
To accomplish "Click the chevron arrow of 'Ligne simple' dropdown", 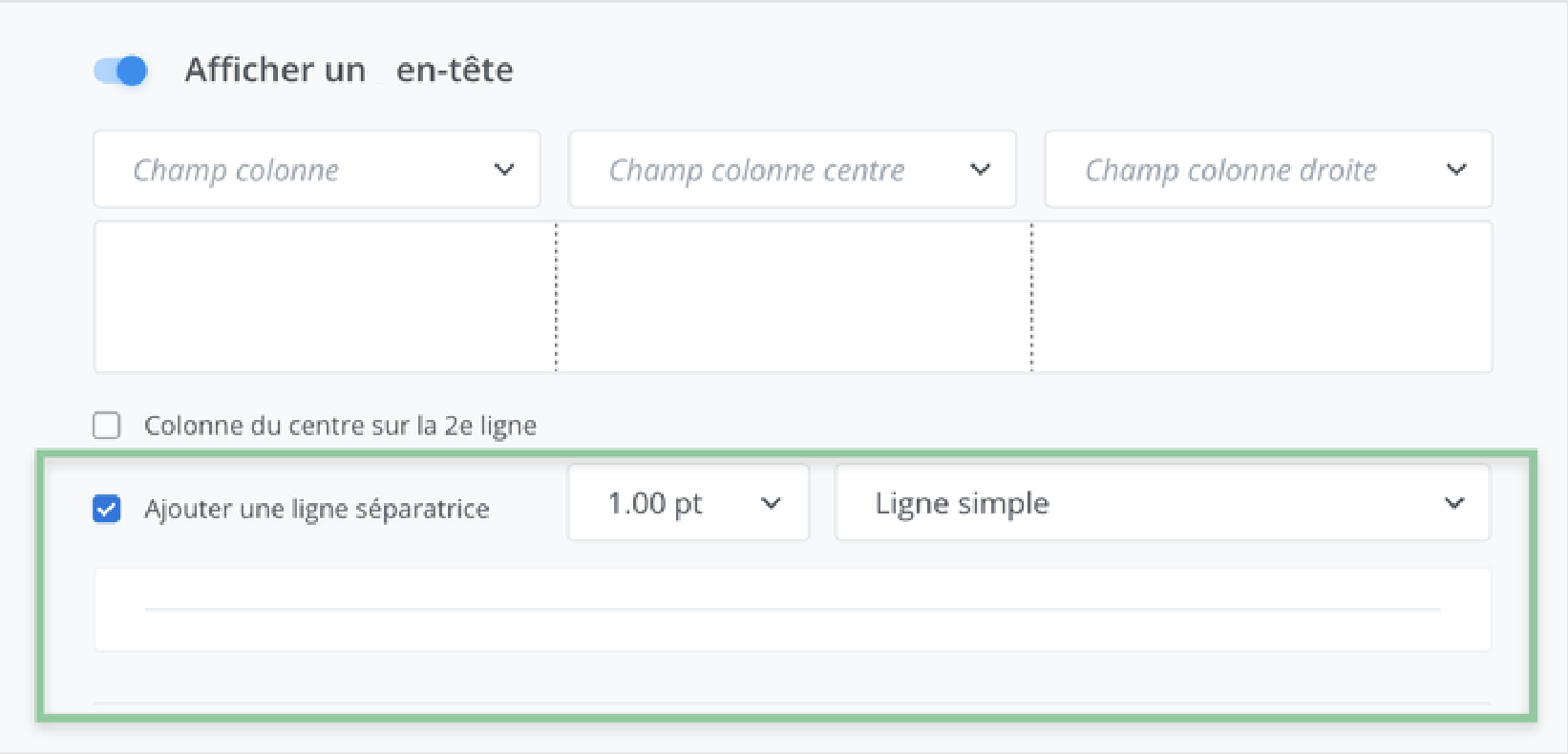I will coord(1454,503).
